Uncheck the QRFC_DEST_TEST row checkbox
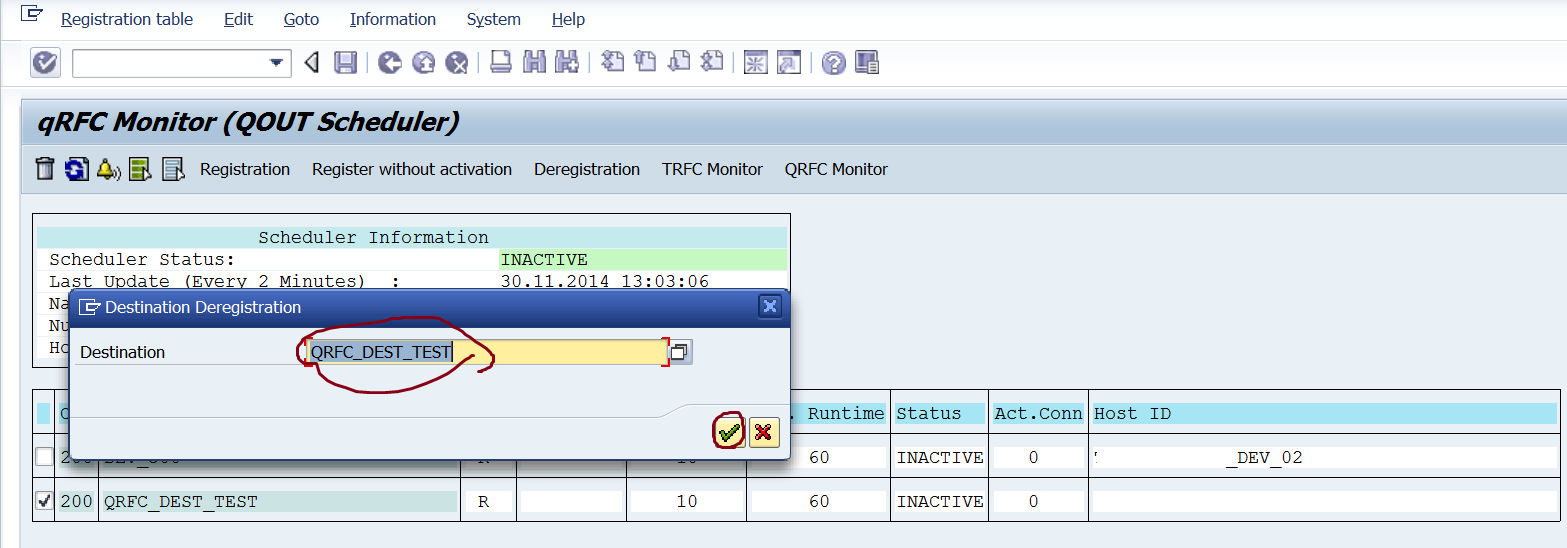Screen dimensions: 1567x548 pyautogui.click(x=44, y=501)
